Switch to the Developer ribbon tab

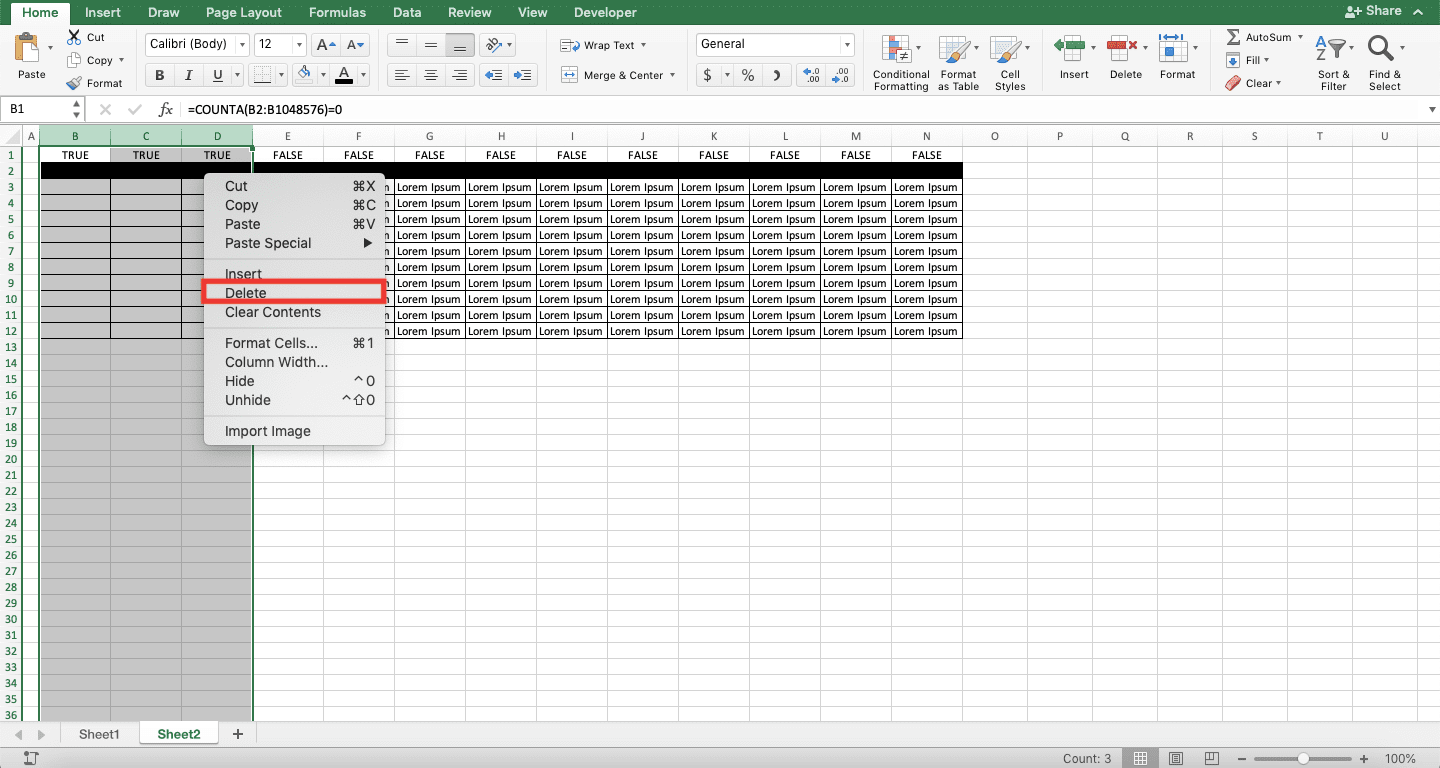point(605,12)
